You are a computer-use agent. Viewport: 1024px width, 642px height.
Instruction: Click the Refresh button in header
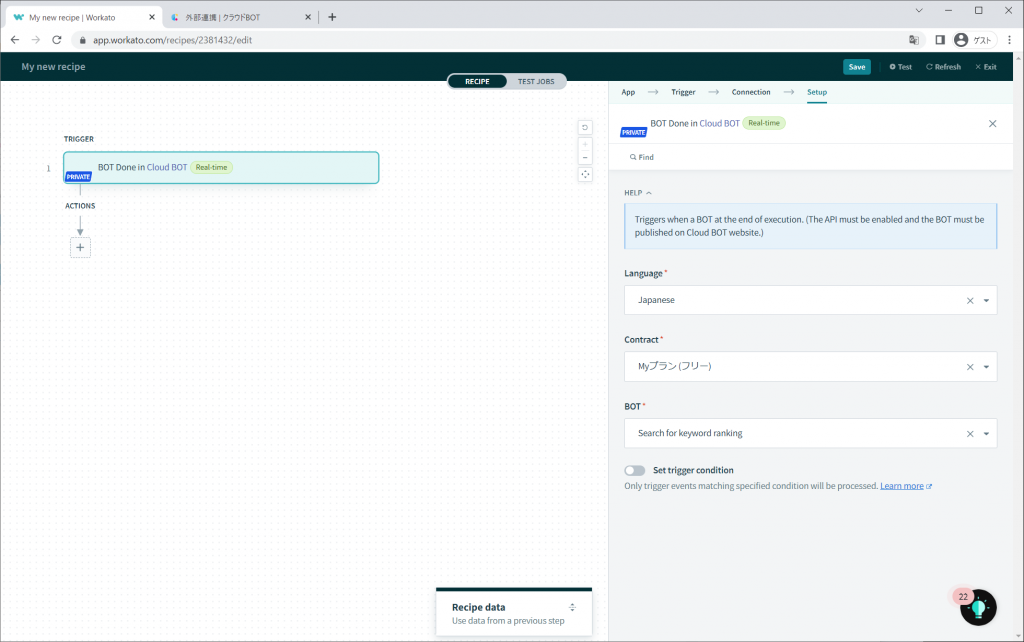tap(943, 67)
